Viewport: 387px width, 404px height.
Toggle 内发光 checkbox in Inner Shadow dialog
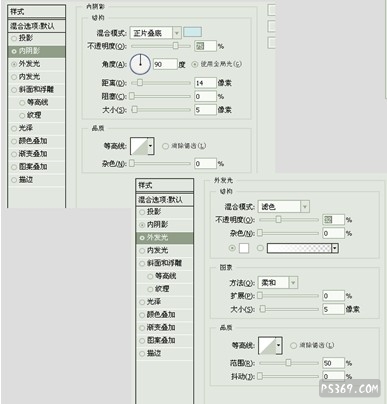pos(14,77)
